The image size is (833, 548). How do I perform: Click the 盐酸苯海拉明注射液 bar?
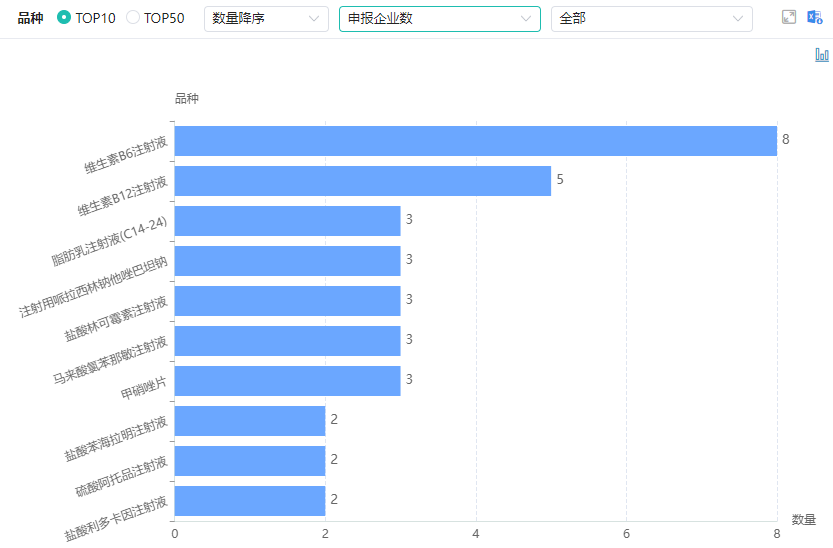click(250, 421)
